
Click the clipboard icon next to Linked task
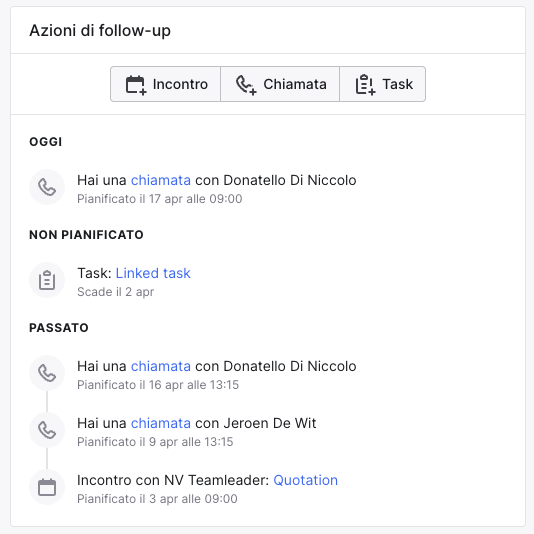tap(47, 280)
